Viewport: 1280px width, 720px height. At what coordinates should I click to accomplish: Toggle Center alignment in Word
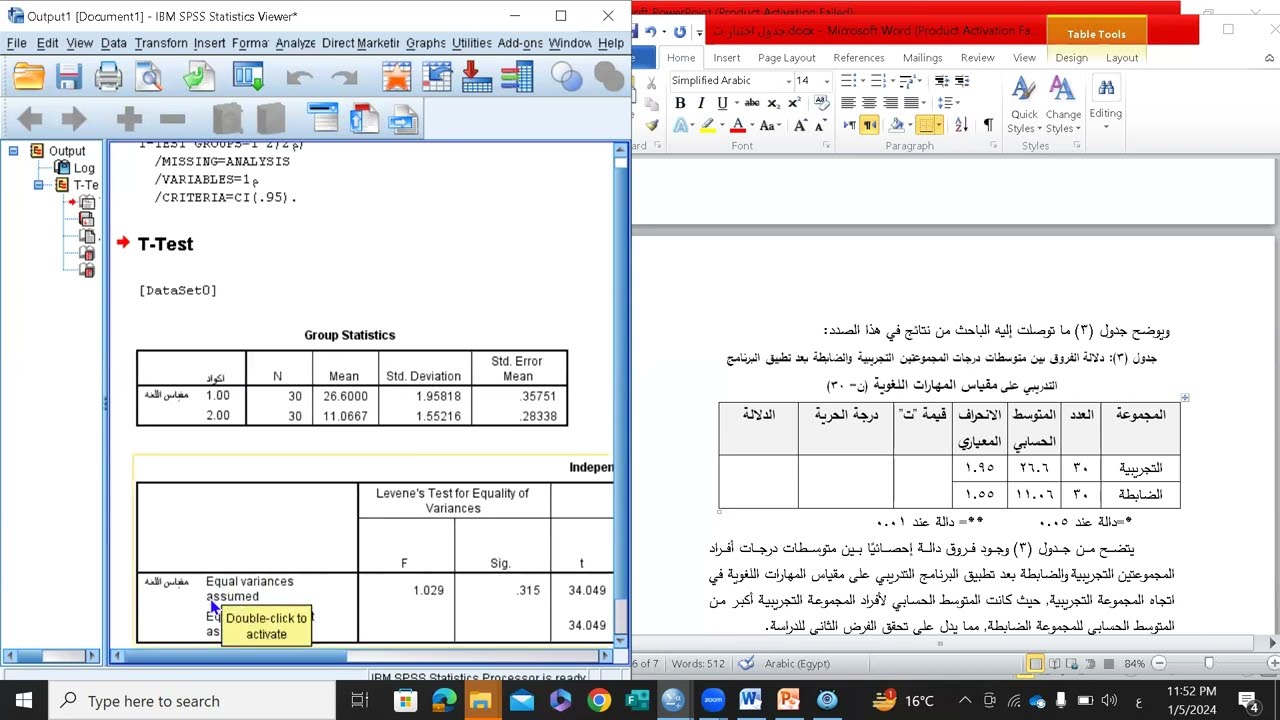pyautogui.click(x=869, y=103)
